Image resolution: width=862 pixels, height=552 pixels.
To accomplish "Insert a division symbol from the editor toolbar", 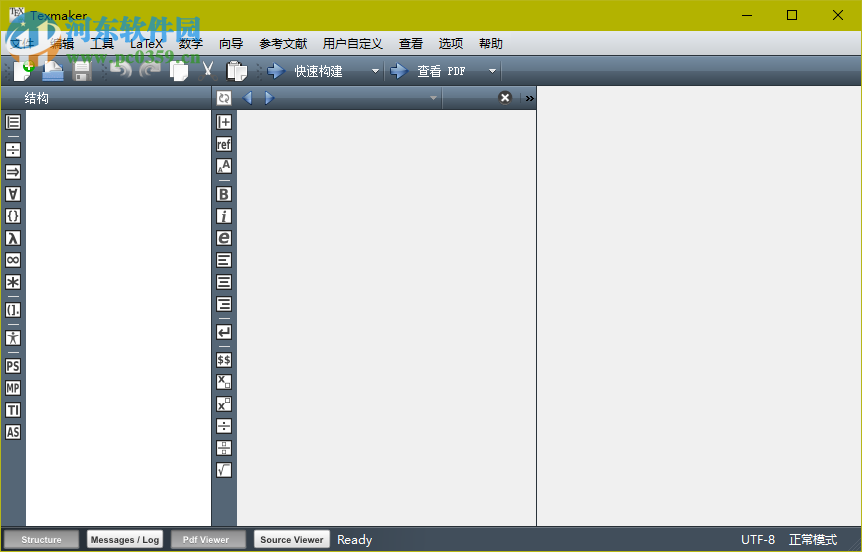I will 224,426.
